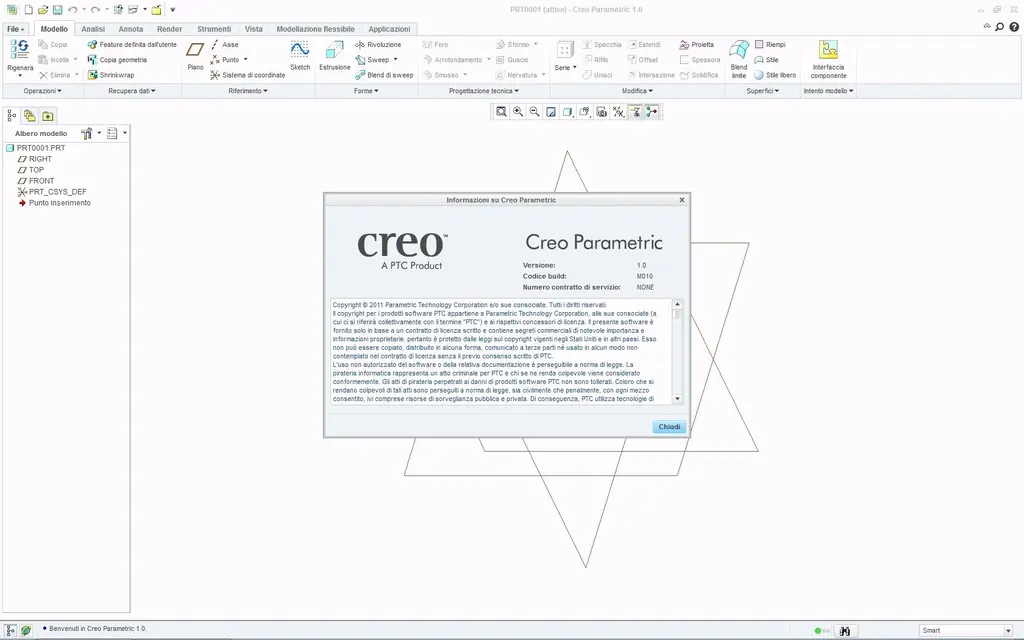Open Interfaccia componente
Viewport: 1024px width, 640px height.
coord(828,59)
